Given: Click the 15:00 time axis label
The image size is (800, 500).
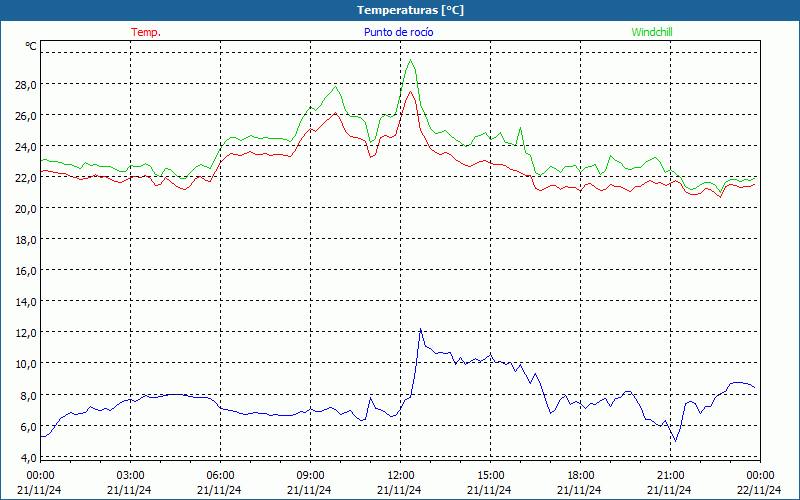Looking at the screenshot, I should (490, 476).
